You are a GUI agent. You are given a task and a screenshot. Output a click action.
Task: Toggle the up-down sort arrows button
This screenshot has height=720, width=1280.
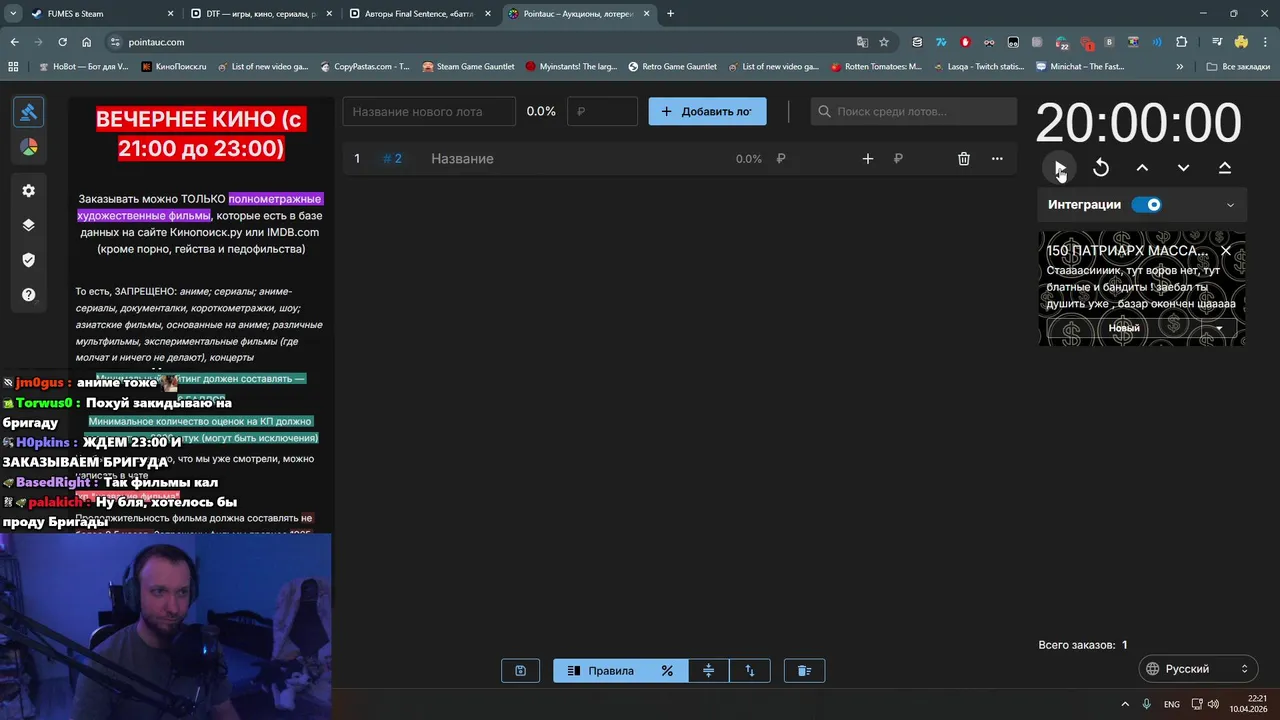[750, 671]
